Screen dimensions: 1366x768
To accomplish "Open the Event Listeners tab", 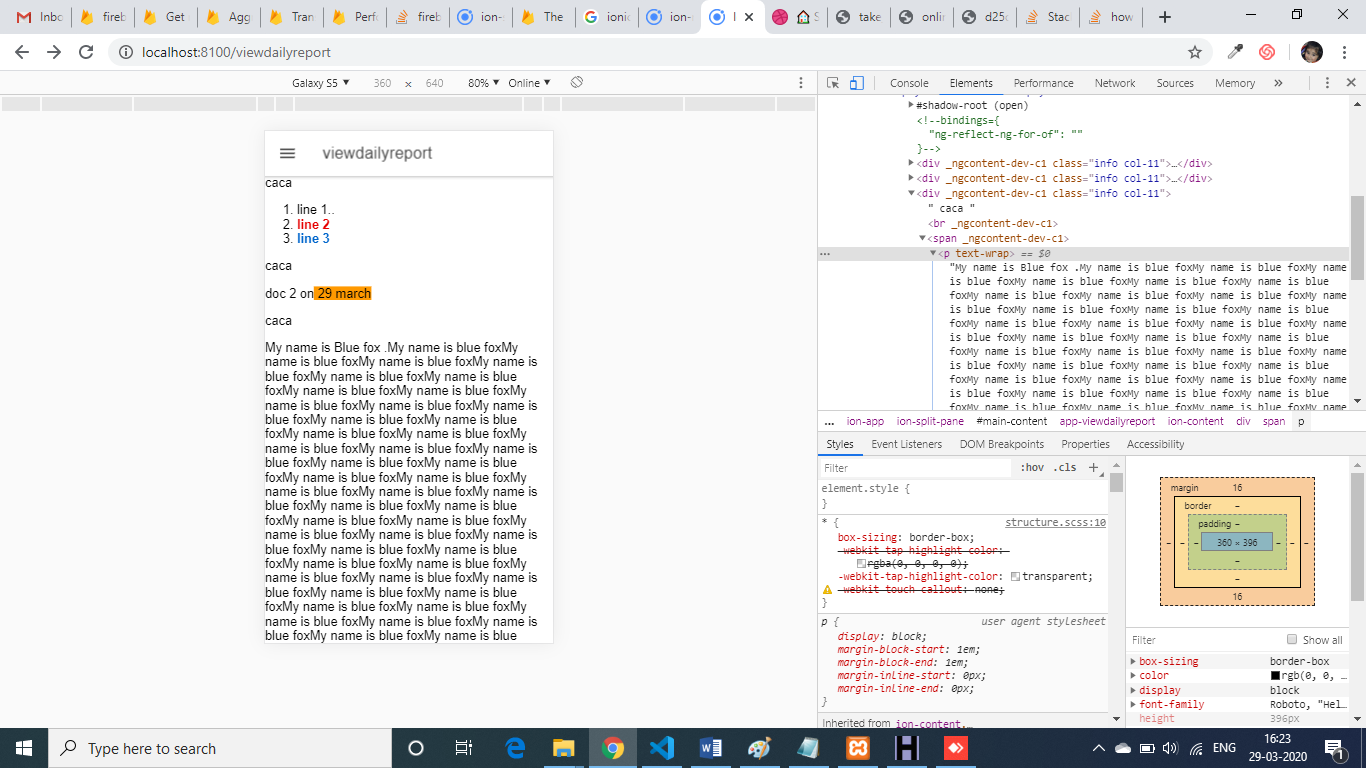I will pyautogui.click(x=906, y=444).
